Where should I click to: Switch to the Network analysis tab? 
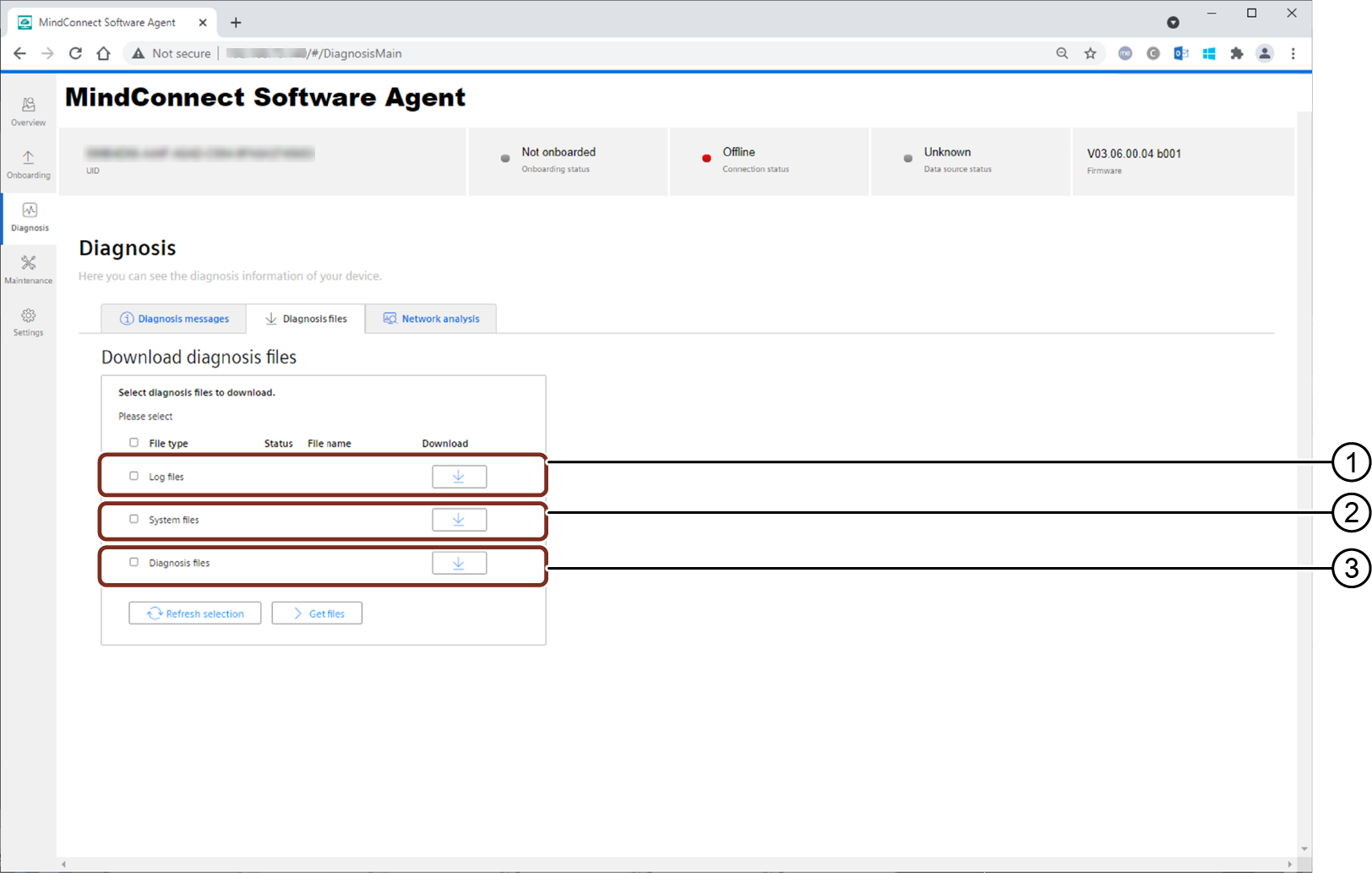point(431,319)
